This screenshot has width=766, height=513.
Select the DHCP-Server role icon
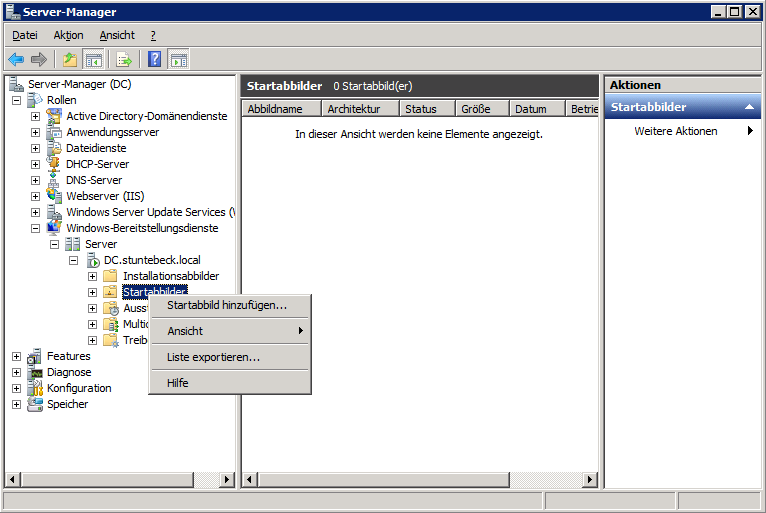tap(54, 164)
